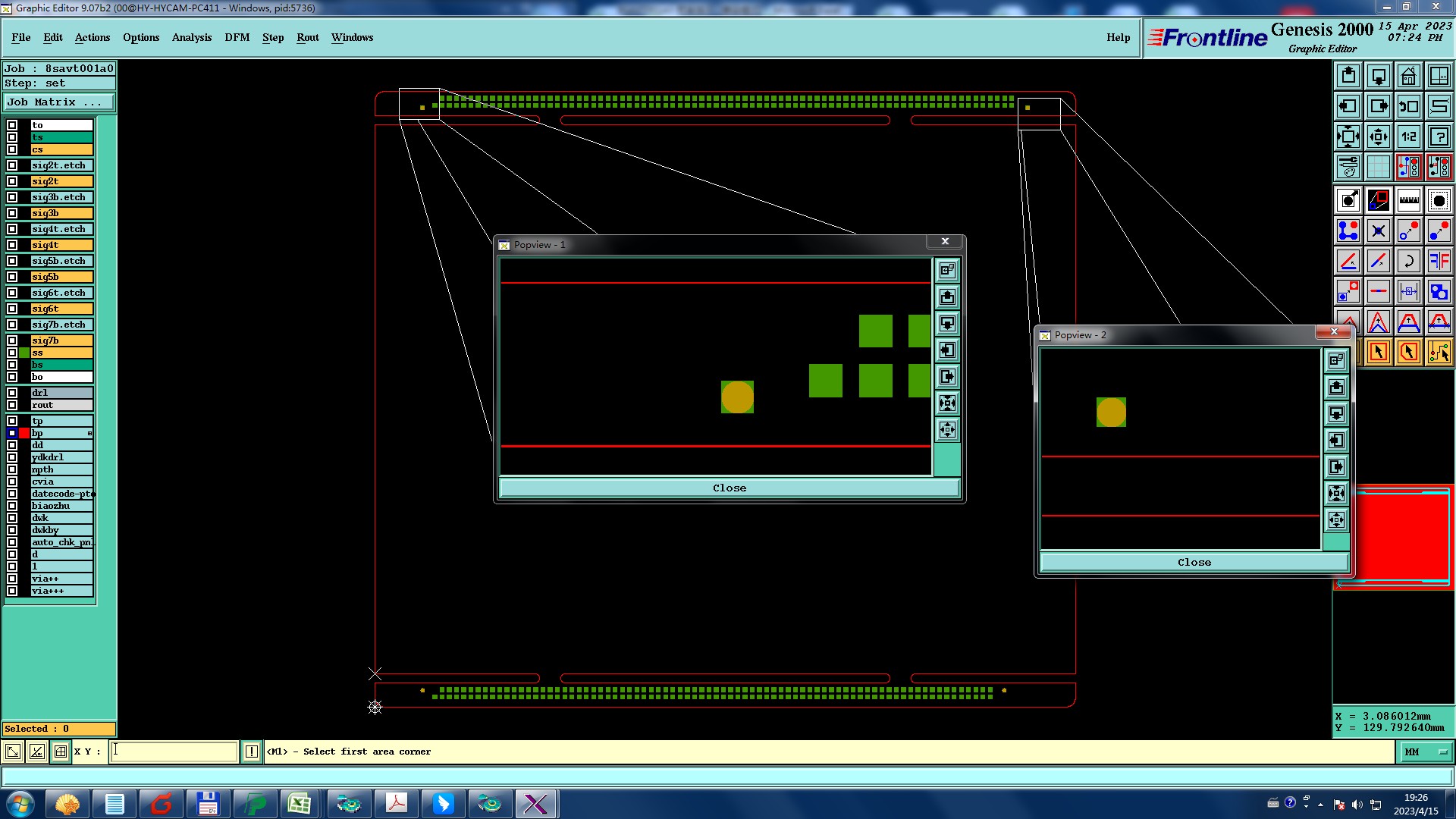Click the Home view icon
The image size is (1456, 819).
(1408, 76)
